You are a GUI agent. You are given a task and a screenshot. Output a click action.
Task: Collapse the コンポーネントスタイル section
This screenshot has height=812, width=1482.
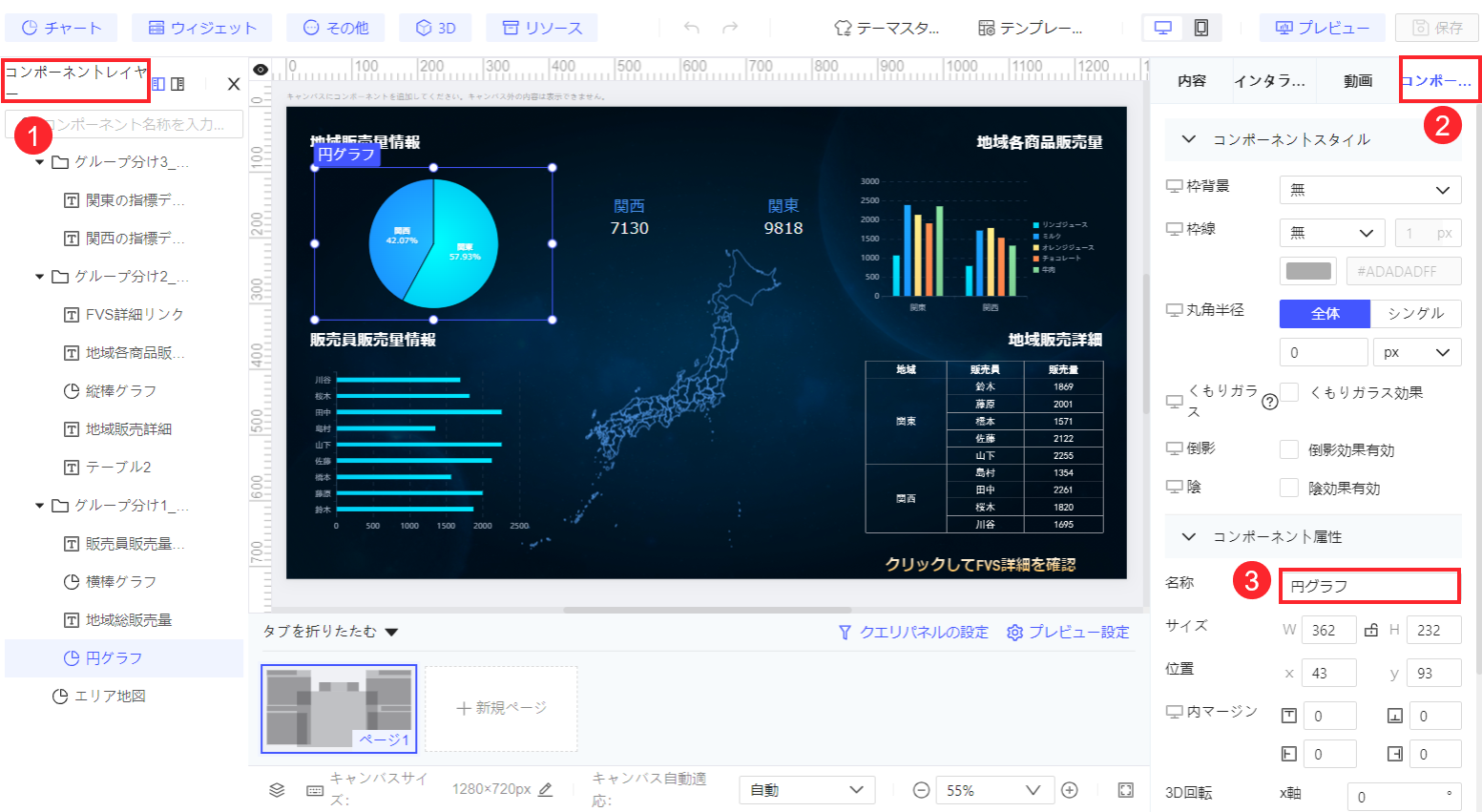coord(1189,139)
